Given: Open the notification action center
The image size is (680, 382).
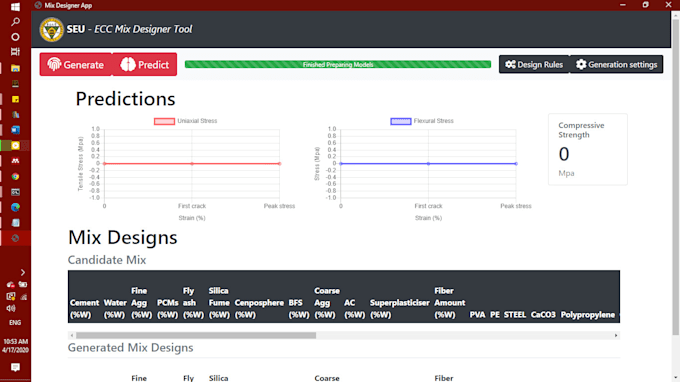Looking at the screenshot, I should tap(15, 368).
